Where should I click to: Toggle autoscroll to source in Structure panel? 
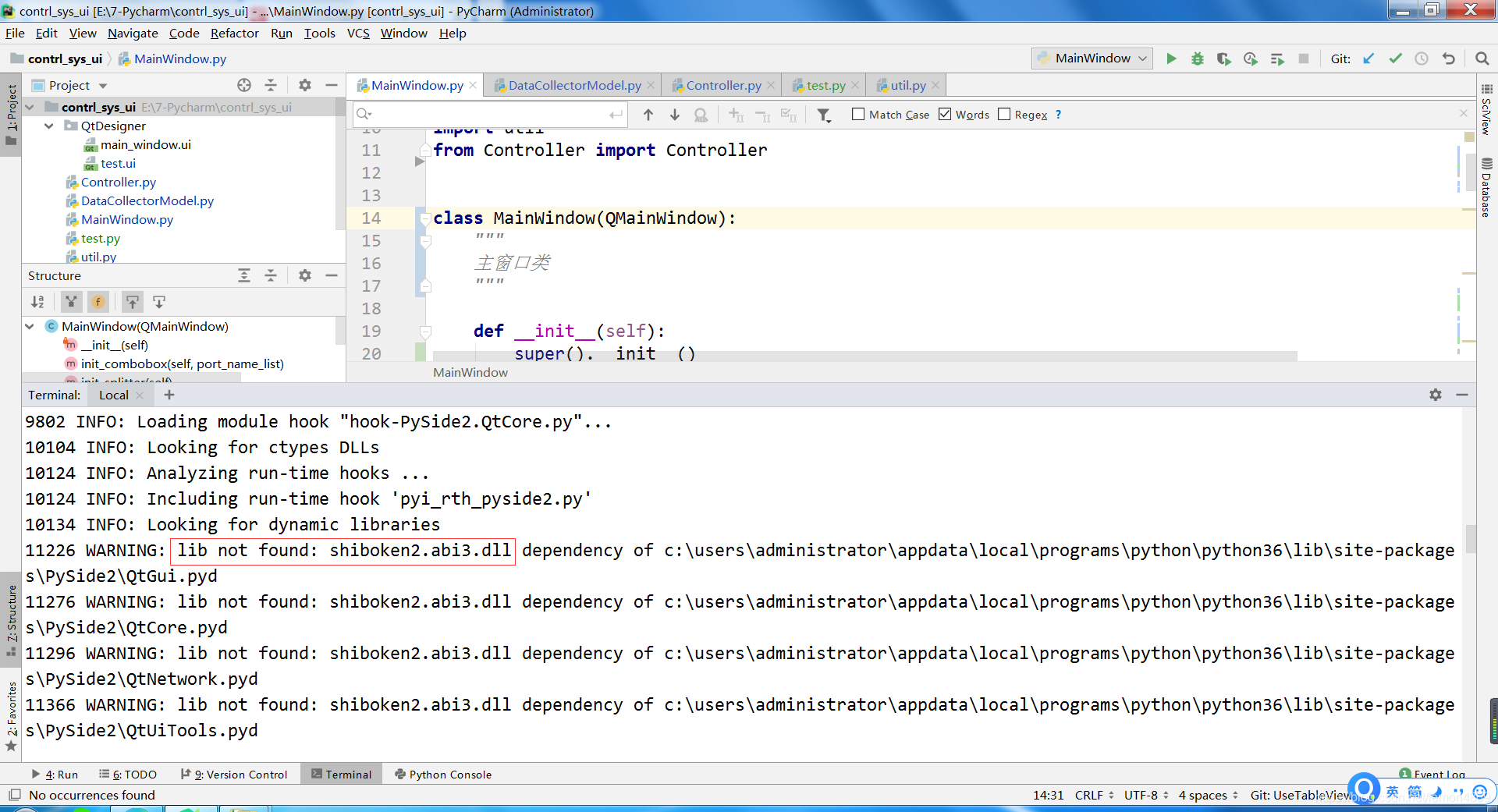pyautogui.click(x=133, y=302)
